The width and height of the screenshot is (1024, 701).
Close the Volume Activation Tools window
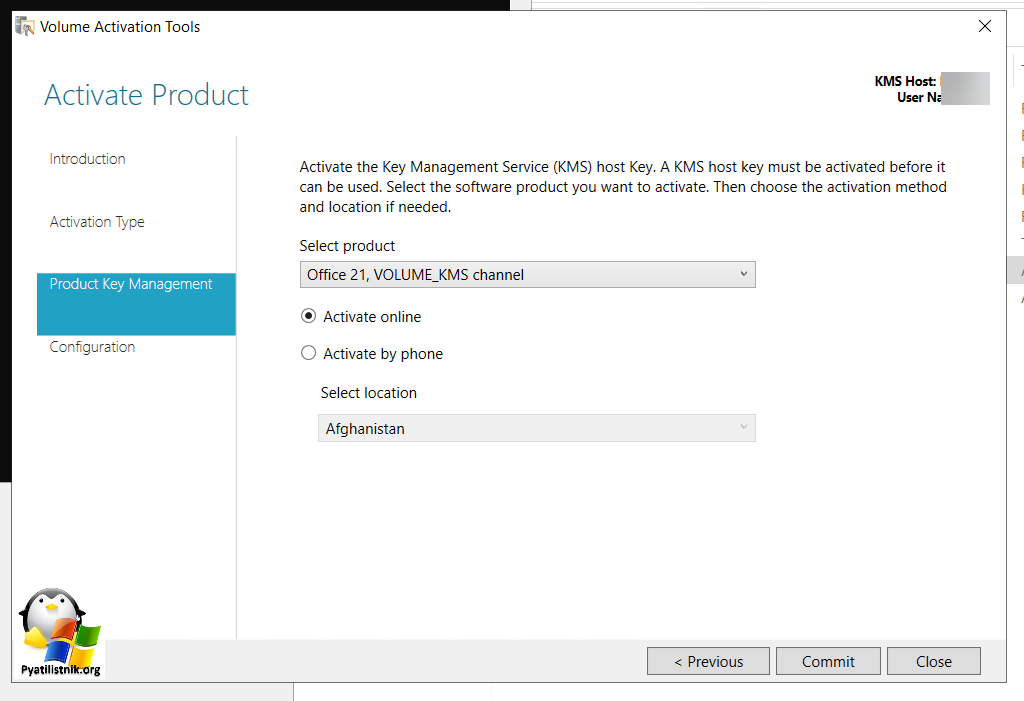click(x=985, y=26)
